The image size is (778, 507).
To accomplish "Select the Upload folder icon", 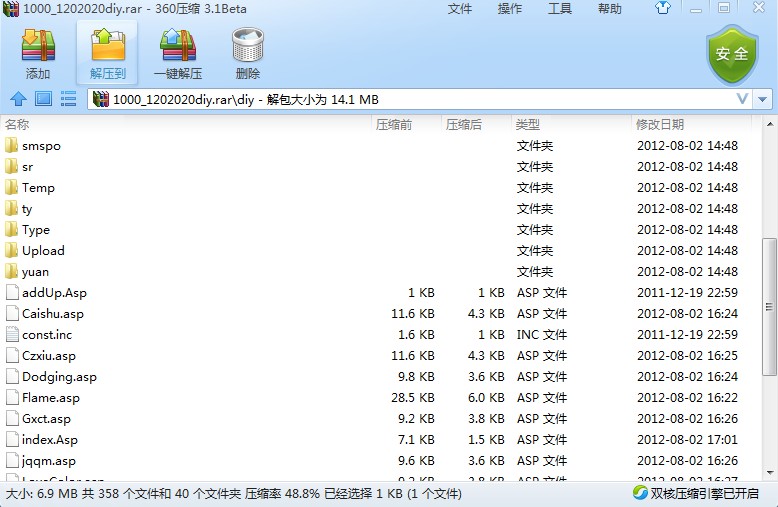I will tap(12, 251).
